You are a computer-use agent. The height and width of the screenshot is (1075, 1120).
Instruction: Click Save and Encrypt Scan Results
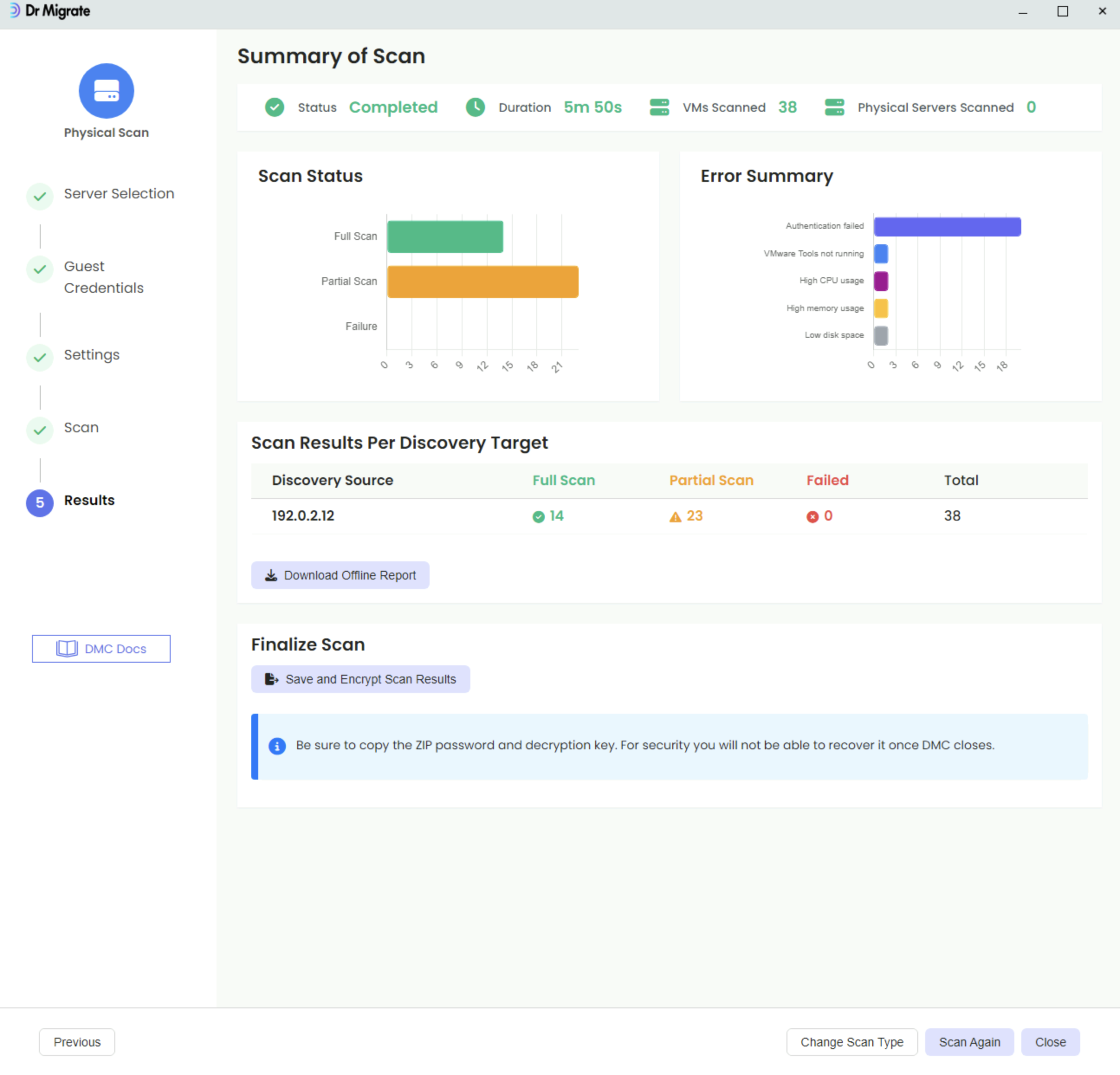pos(360,679)
